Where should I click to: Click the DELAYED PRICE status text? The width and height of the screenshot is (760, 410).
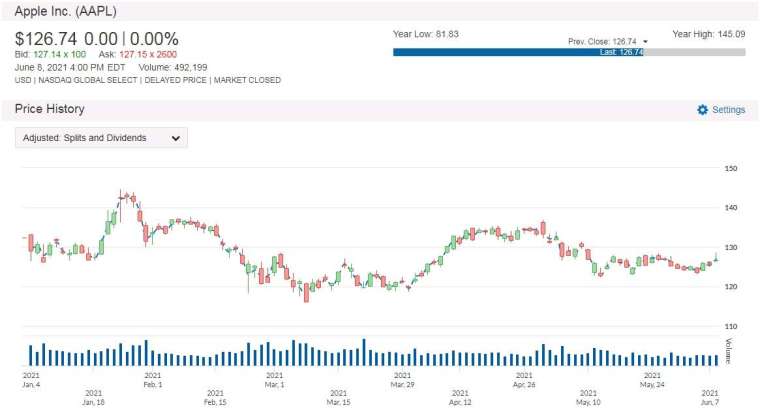pos(175,80)
